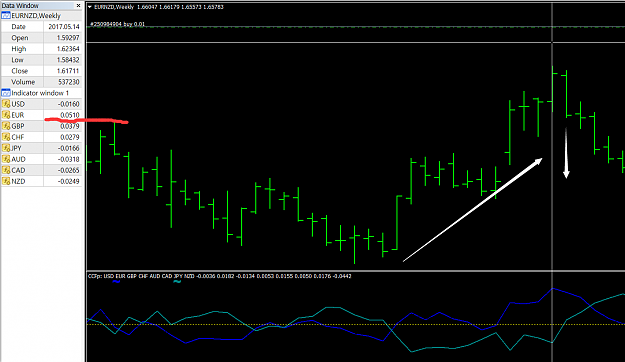Click the Indicator window 1 icon
Image resolution: width=625 pixels, height=362 pixels.
[6, 93]
